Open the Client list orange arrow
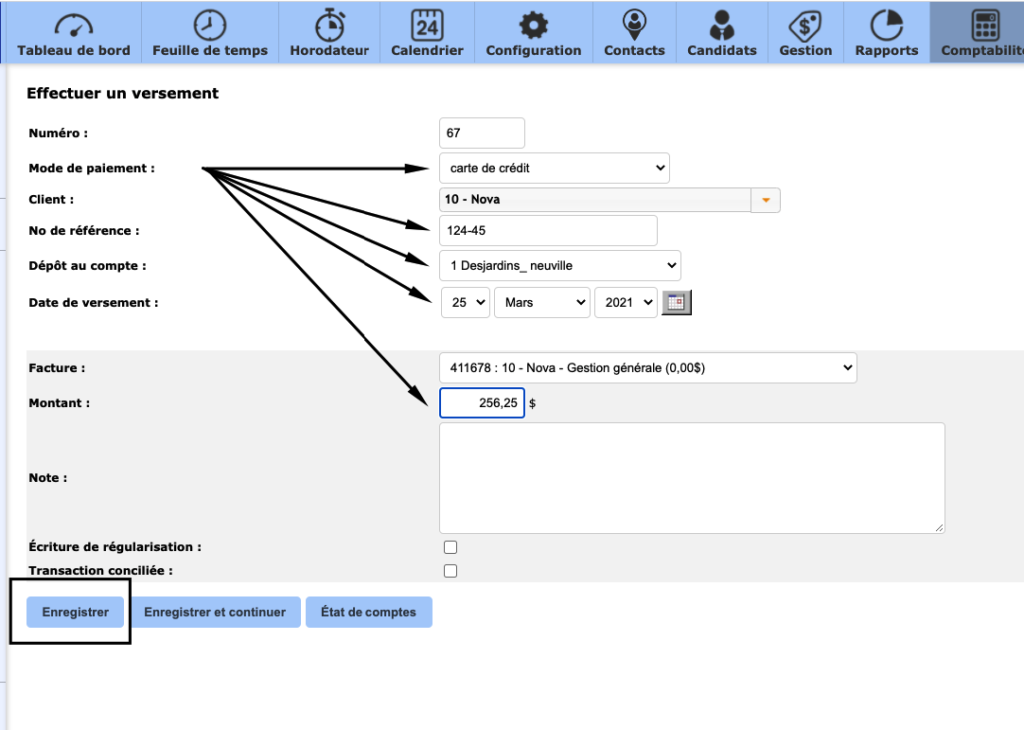 point(765,200)
